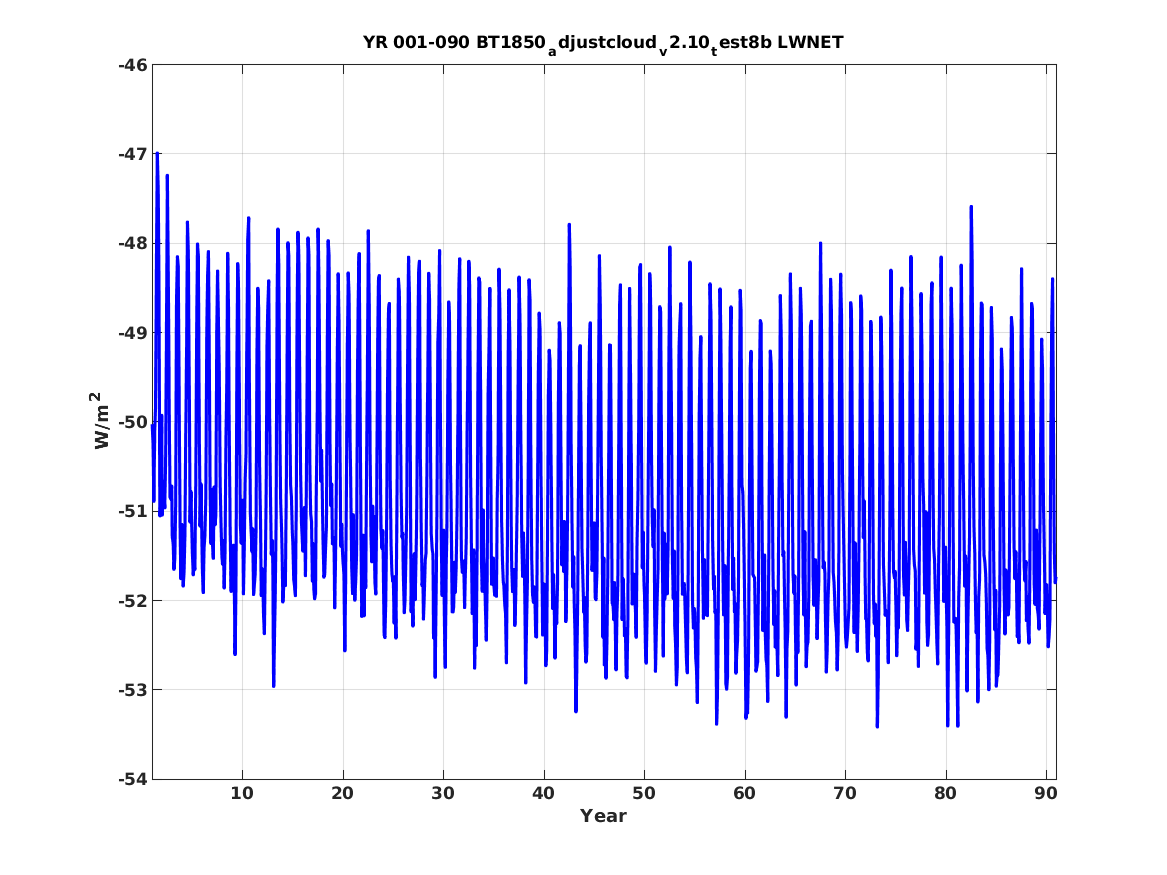The height and width of the screenshot is (875, 1167).
Task: Click the x-axis tick label '80'
Action: coord(945,794)
